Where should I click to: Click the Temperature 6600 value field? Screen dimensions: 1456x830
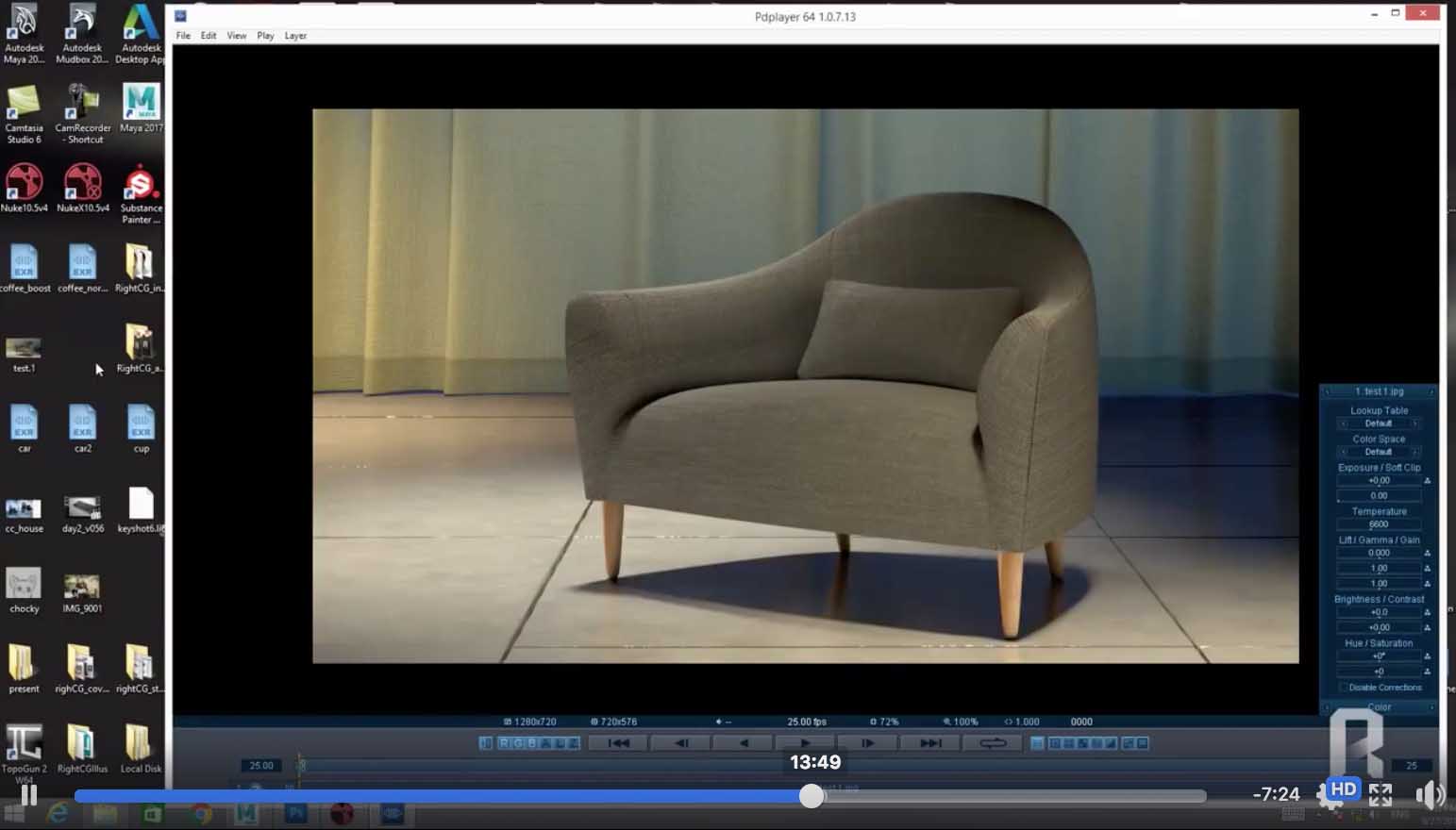pyautogui.click(x=1379, y=524)
